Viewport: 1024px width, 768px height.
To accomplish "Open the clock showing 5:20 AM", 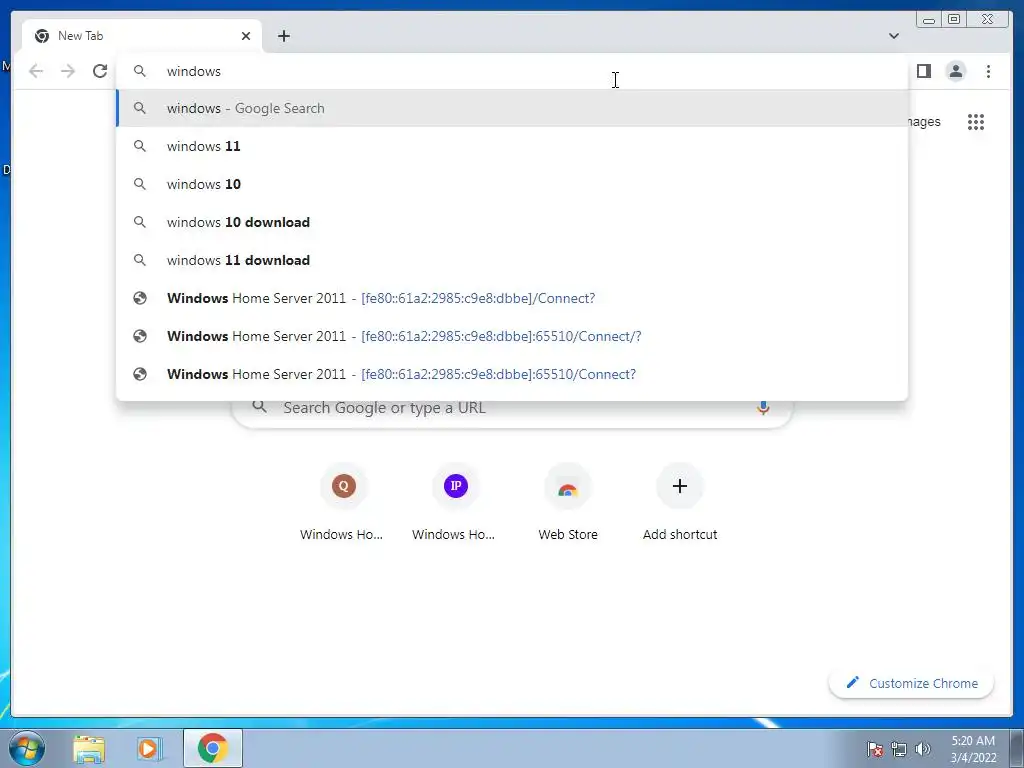I will pos(973,748).
